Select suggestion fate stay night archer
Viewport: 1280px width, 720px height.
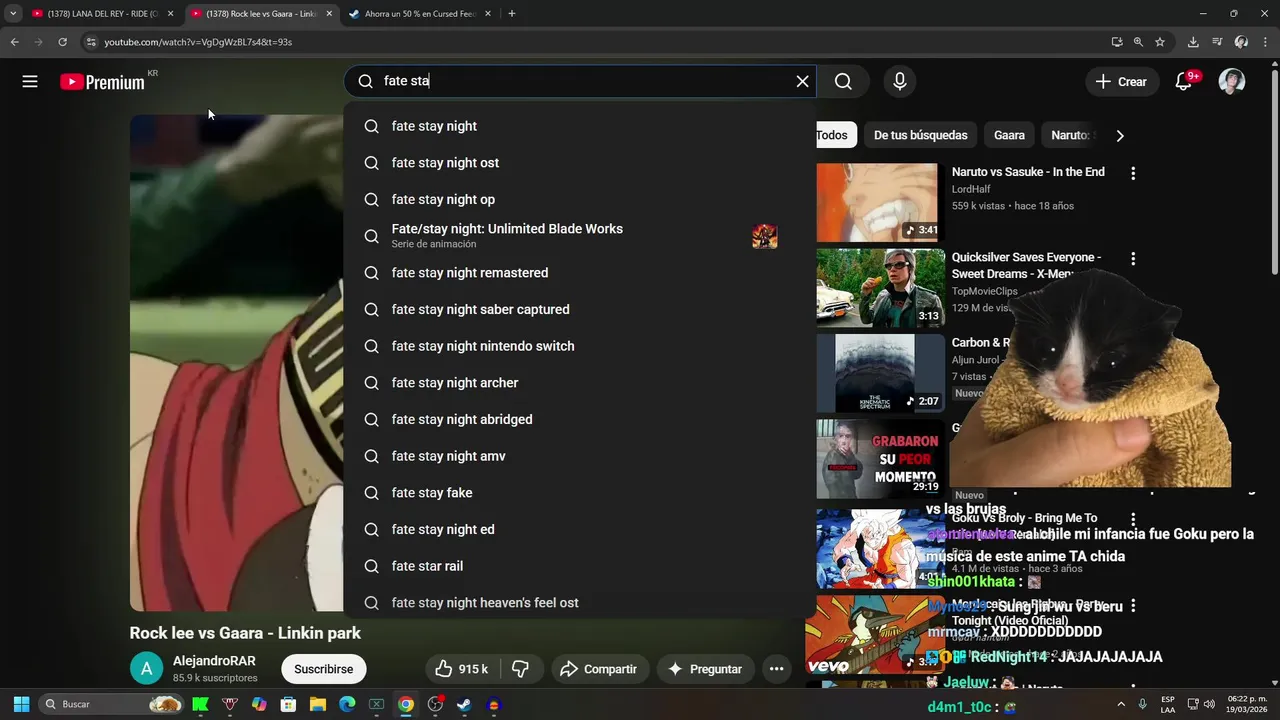[580, 383]
